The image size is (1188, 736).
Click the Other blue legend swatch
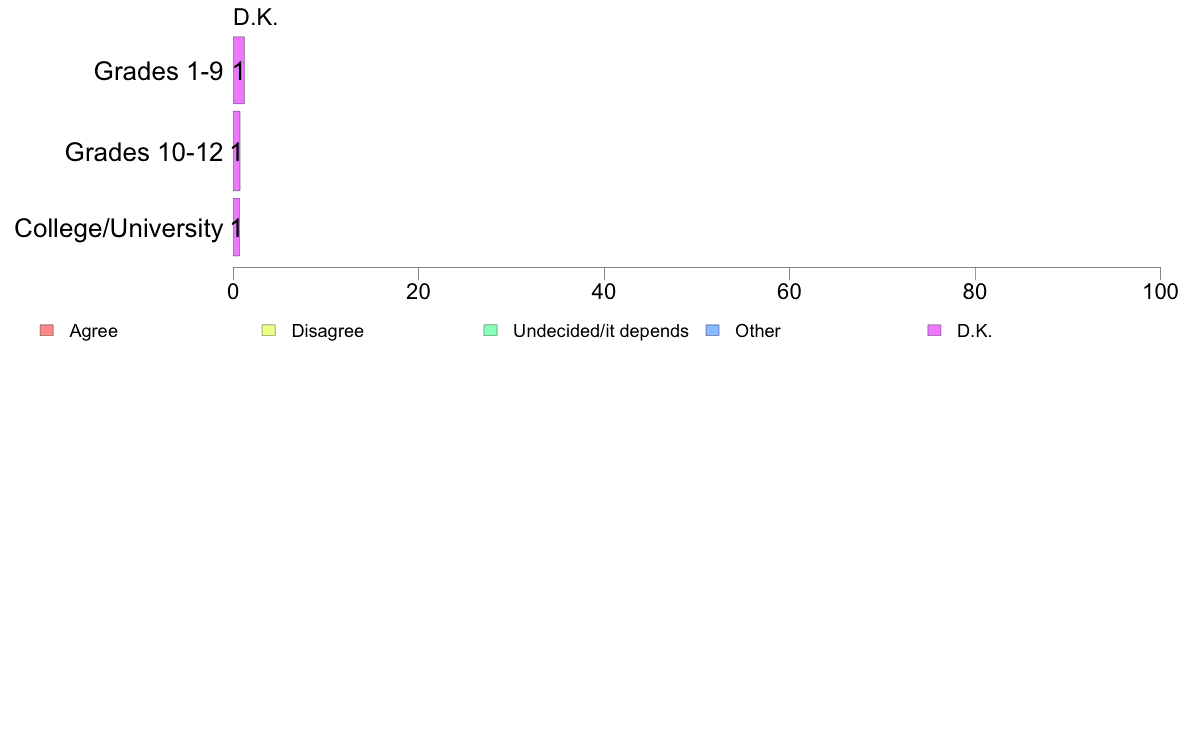coord(713,330)
